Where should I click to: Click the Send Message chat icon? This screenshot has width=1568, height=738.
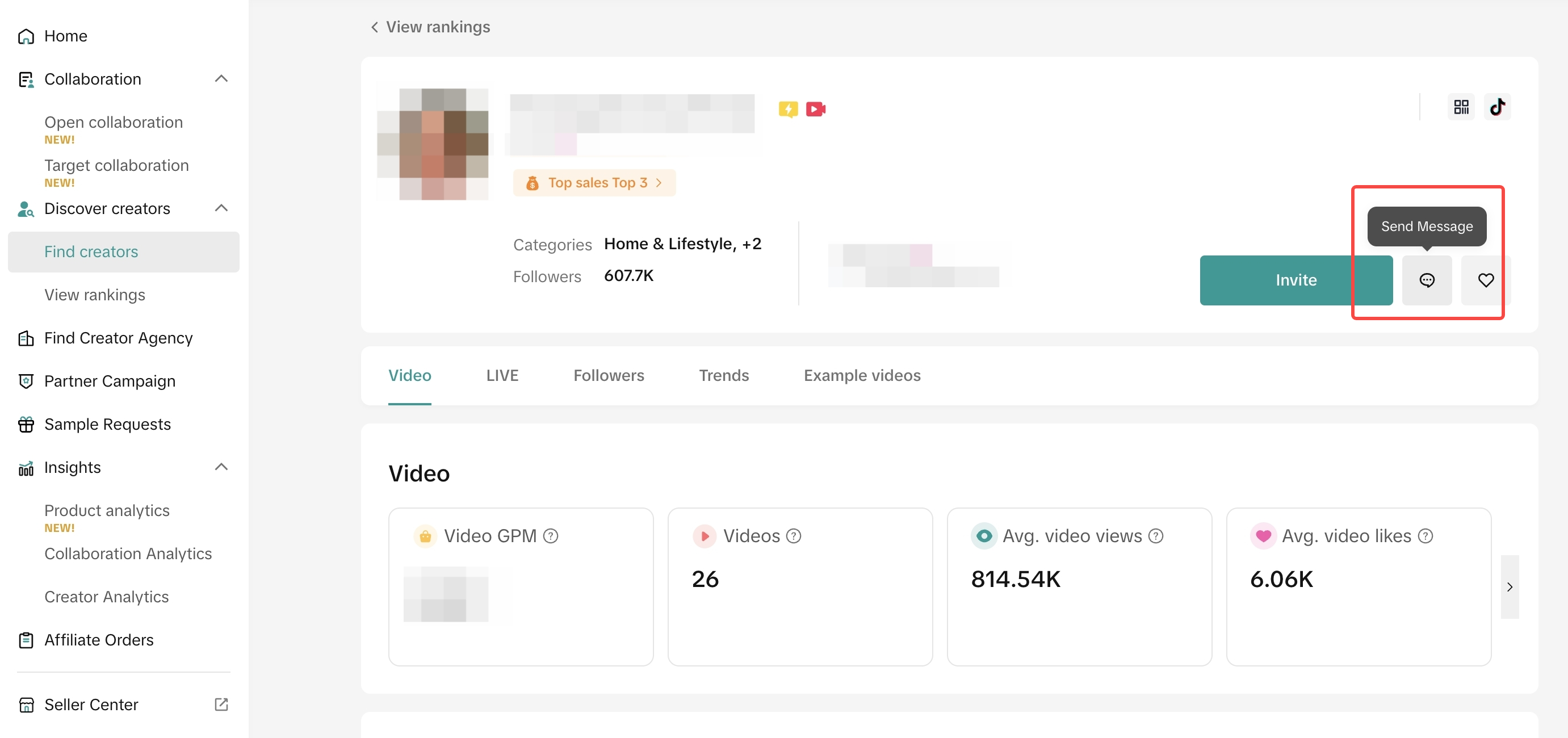1426,280
